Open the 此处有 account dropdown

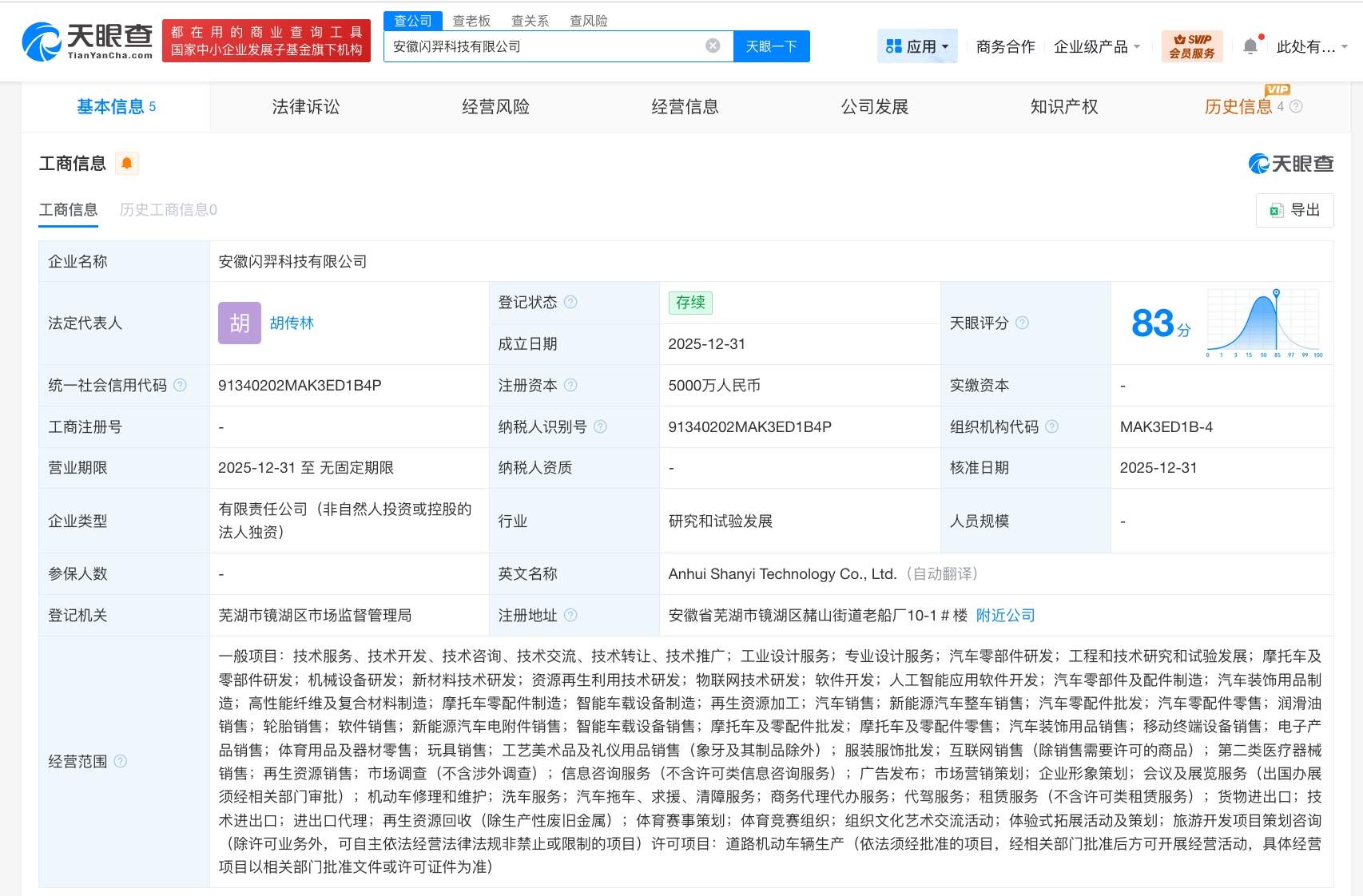pos(1310,46)
